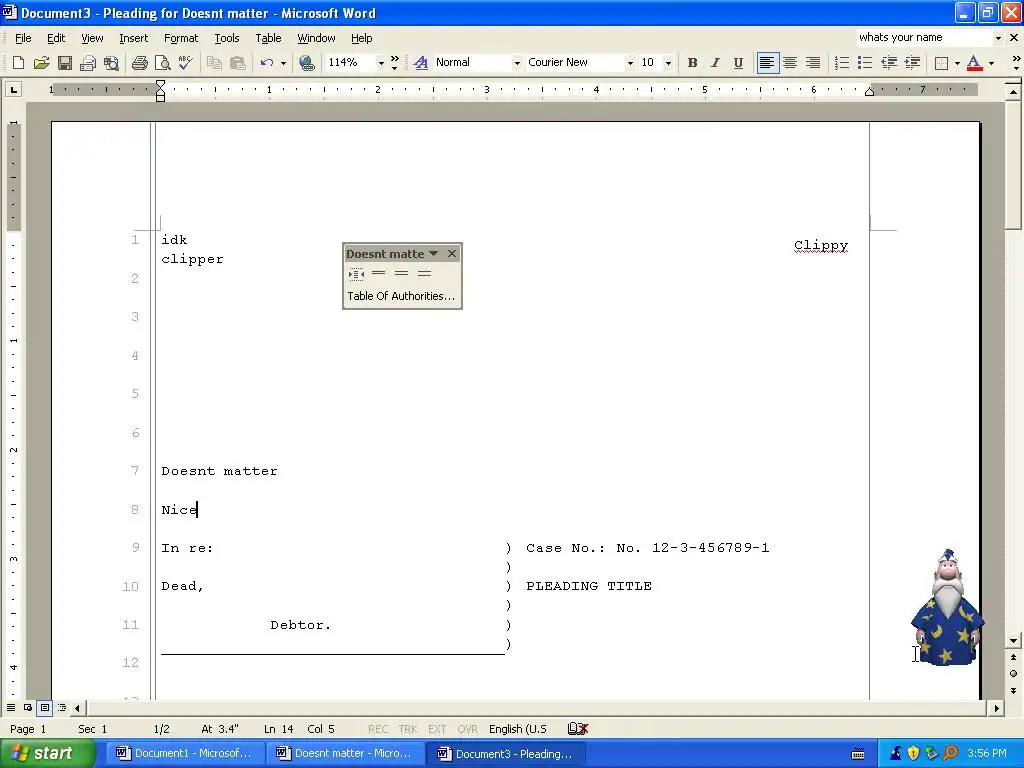Click first icon on Doesnt matter floating toolbar

point(356,274)
